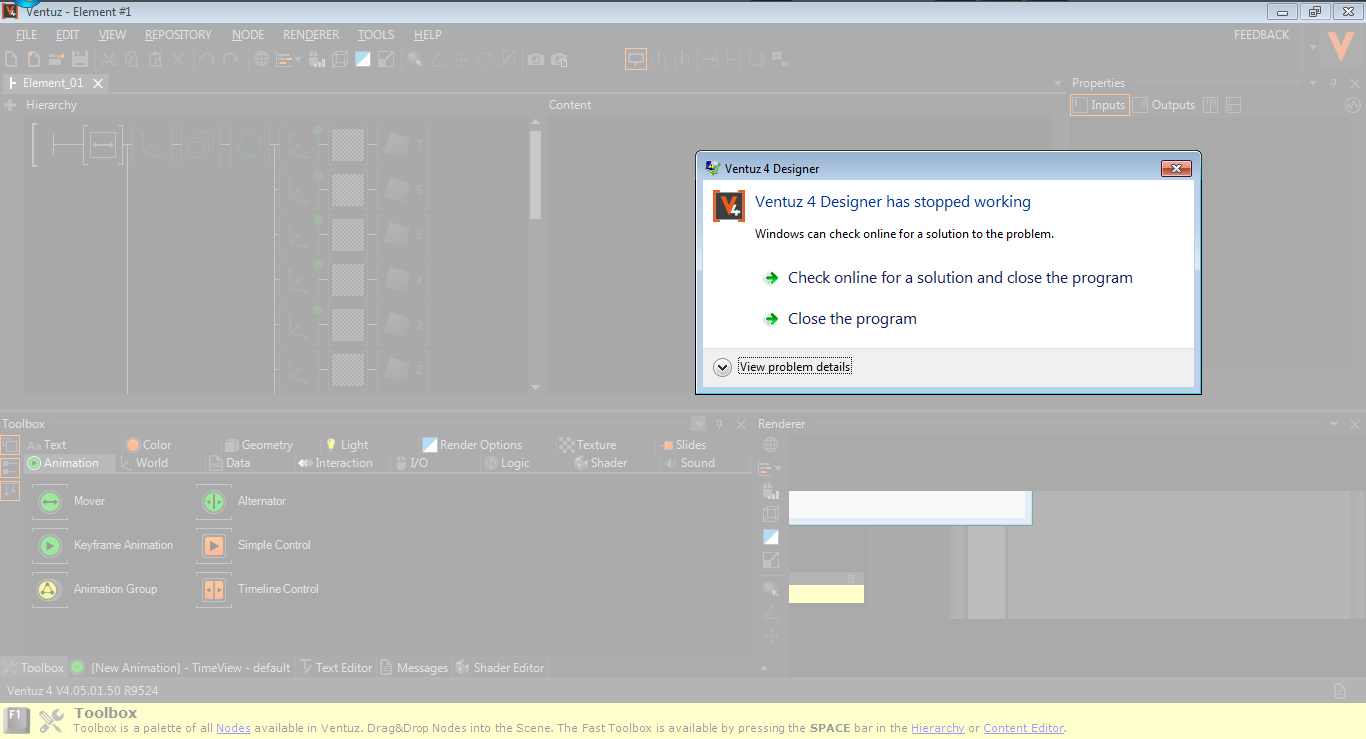Choose the Simple Control node icon

(x=214, y=546)
